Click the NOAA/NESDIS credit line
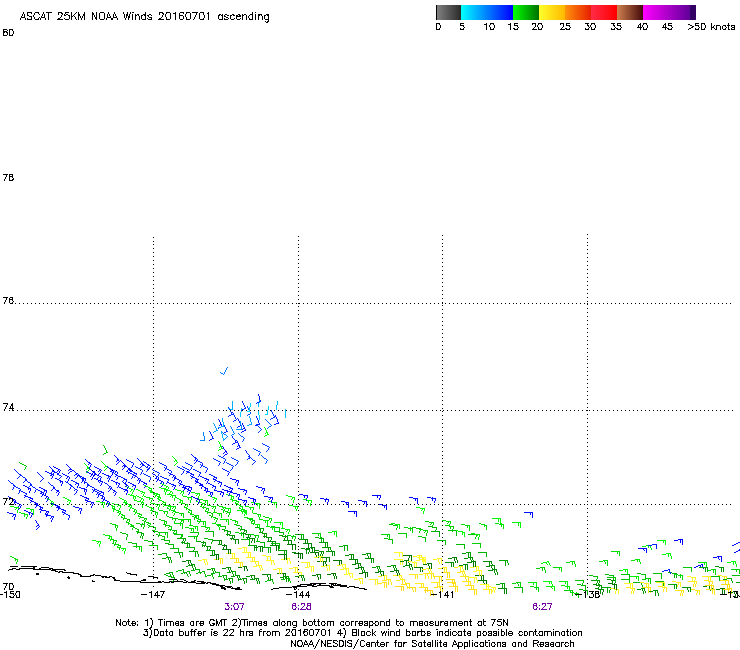The width and height of the screenshot is (740, 650). pyautogui.click(x=432, y=644)
